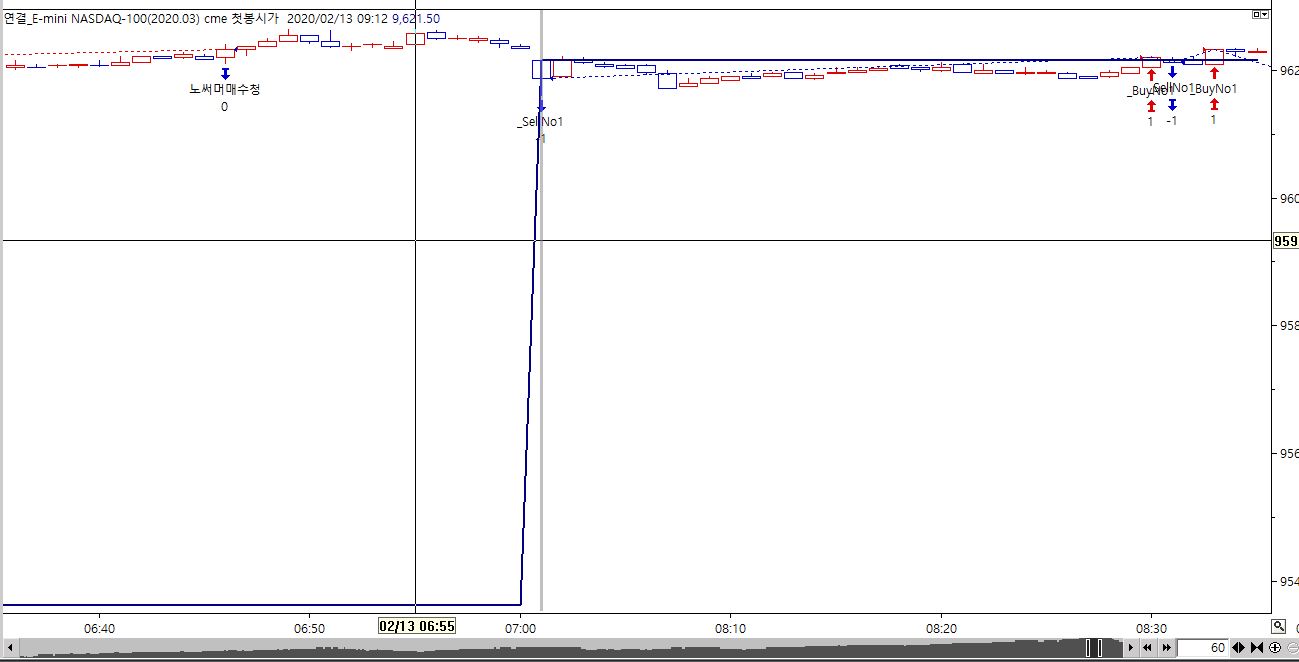Click the 08:20 time axis label
This screenshot has height=662, width=1299.
coord(941,628)
